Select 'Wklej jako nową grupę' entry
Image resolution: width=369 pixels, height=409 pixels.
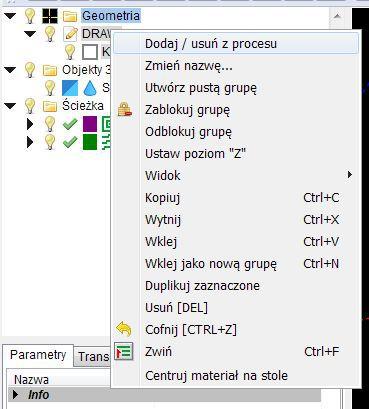pos(235,264)
